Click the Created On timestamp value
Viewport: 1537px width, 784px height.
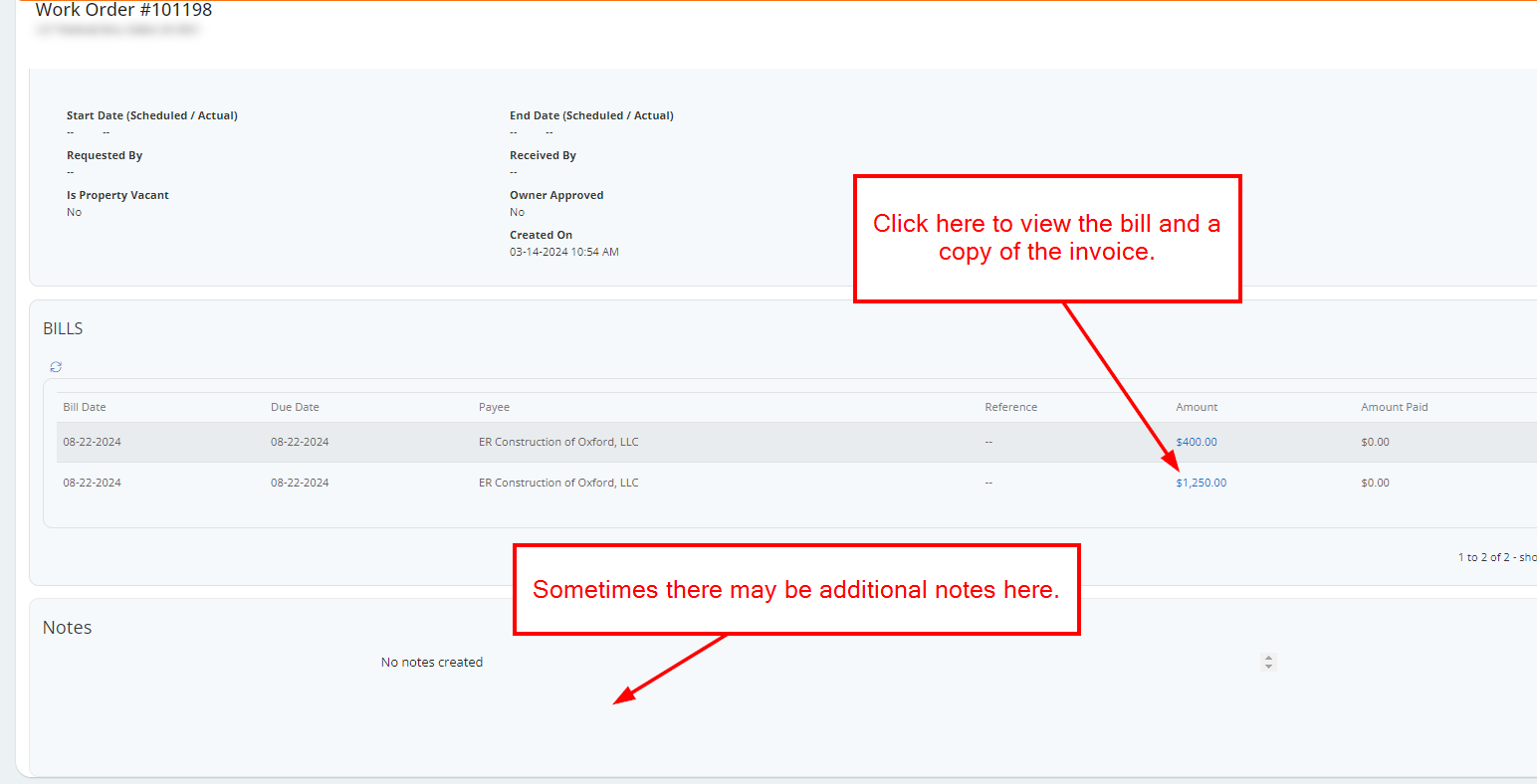pyautogui.click(x=563, y=252)
